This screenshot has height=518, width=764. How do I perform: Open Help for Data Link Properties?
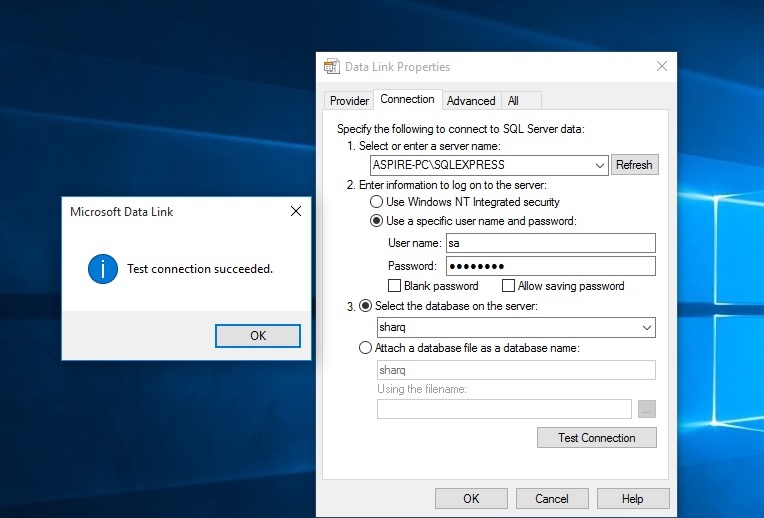pos(633,499)
